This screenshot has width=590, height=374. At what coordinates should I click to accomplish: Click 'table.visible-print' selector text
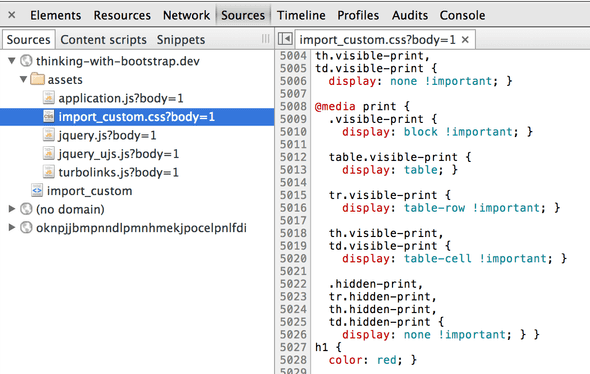coord(393,157)
